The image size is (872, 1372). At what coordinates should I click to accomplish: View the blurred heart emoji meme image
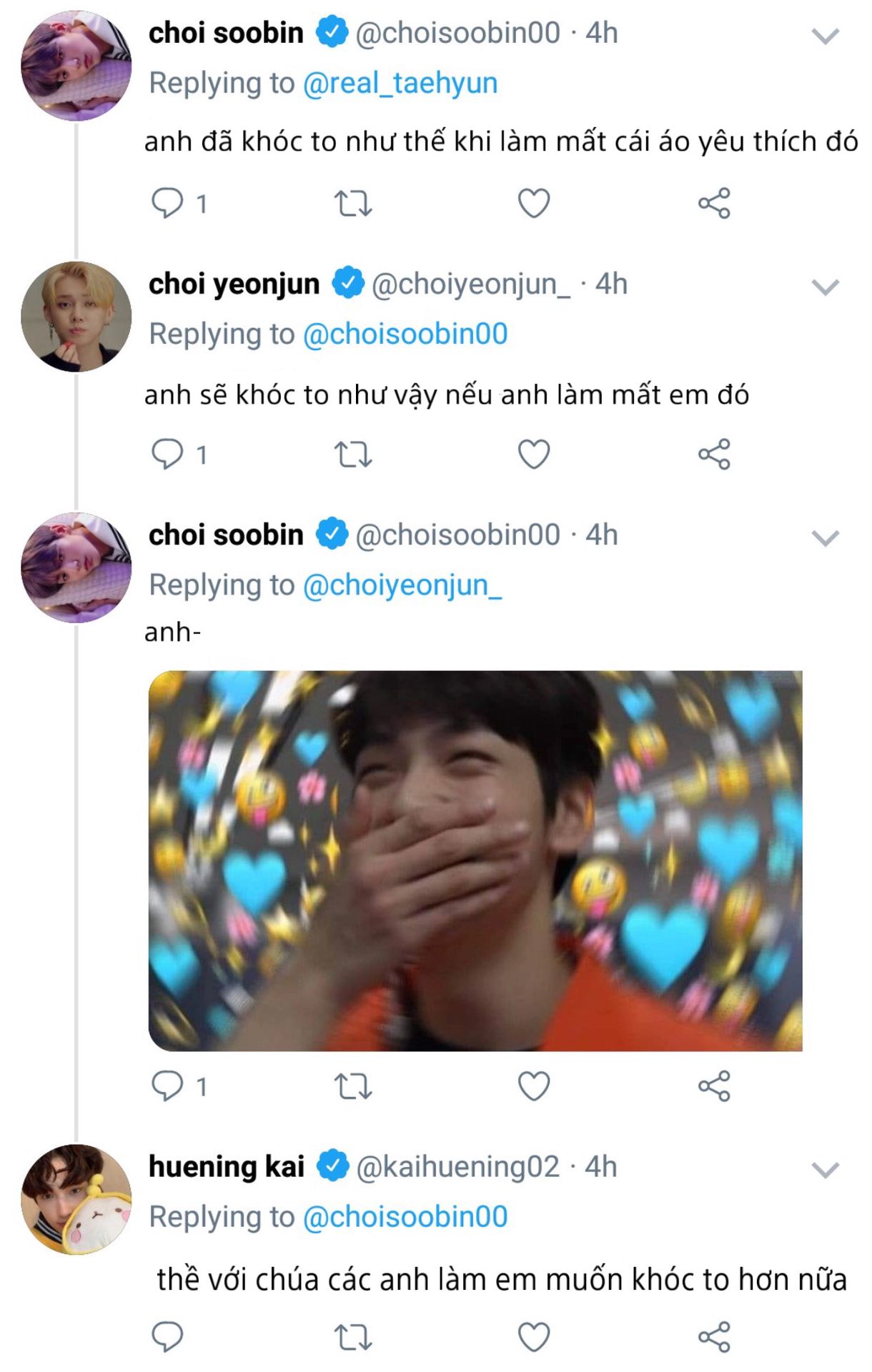[x=475, y=860]
